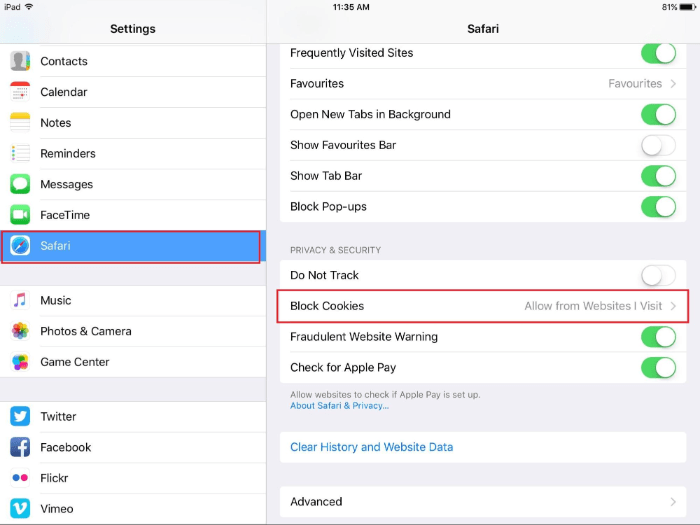Screen dimensions: 700x525
Task: Enable the Do Not Track switch
Action: (658, 275)
